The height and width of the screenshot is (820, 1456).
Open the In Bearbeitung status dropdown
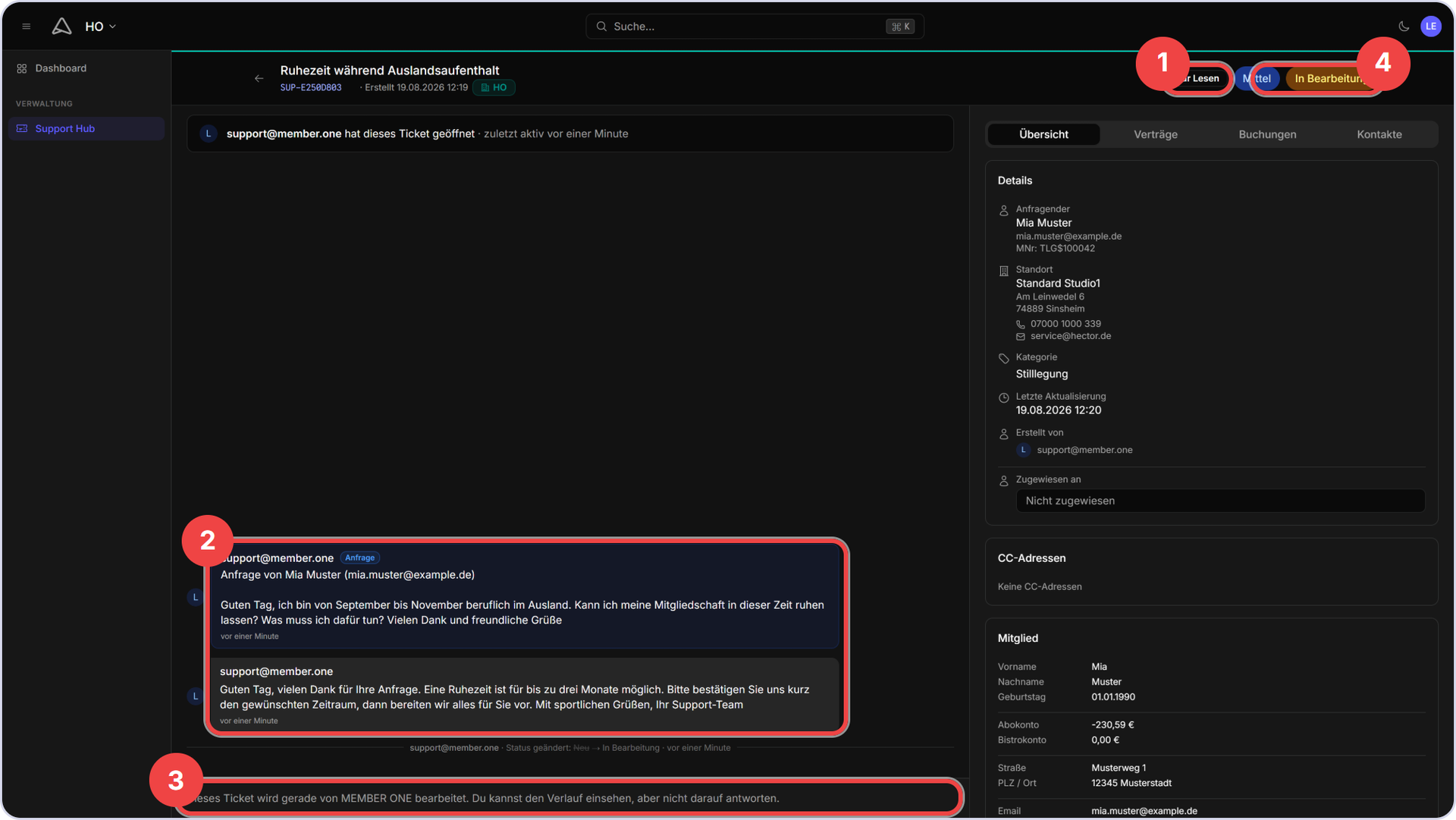tap(1332, 79)
